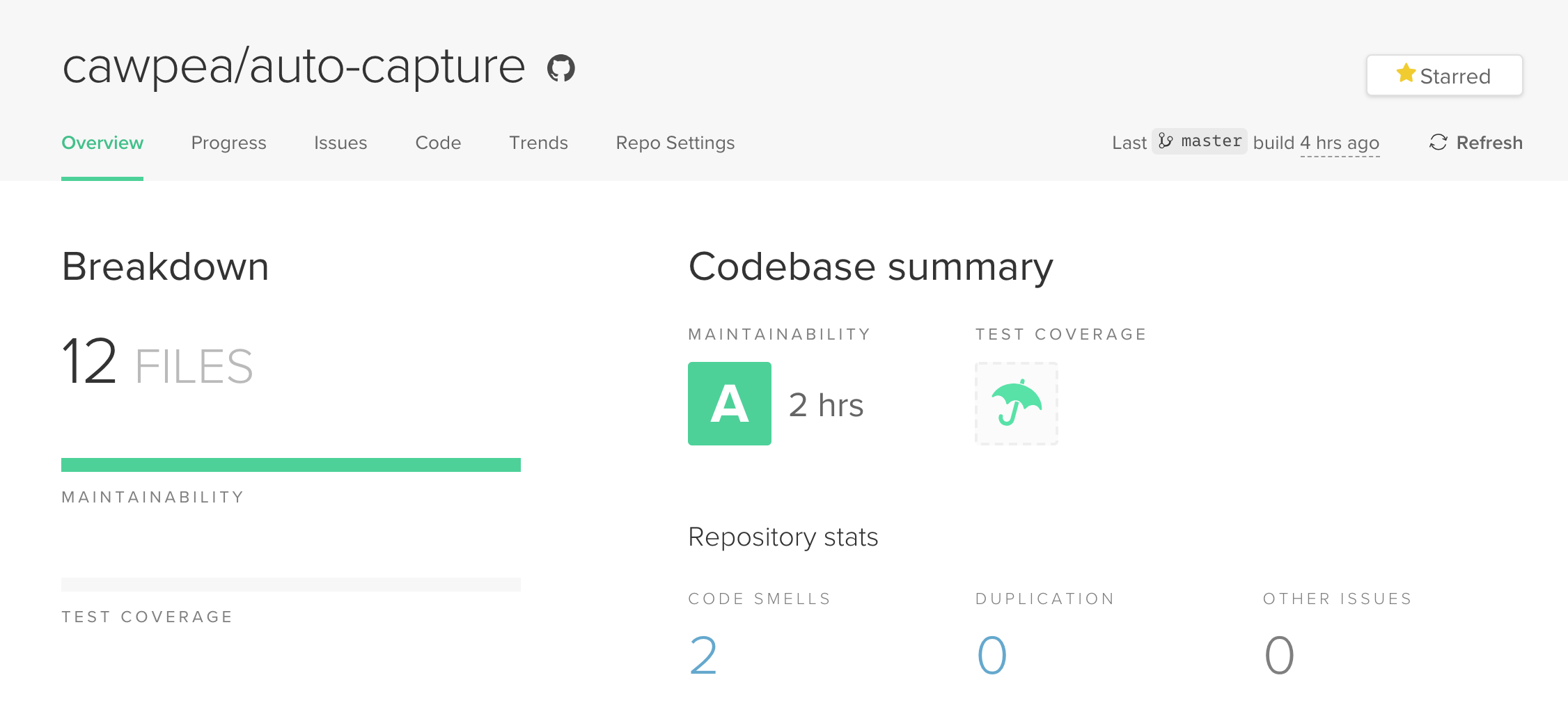This screenshot has height=728, width=1568.
Task: Click the empty test coverage bar
Action: coord(291,585)
